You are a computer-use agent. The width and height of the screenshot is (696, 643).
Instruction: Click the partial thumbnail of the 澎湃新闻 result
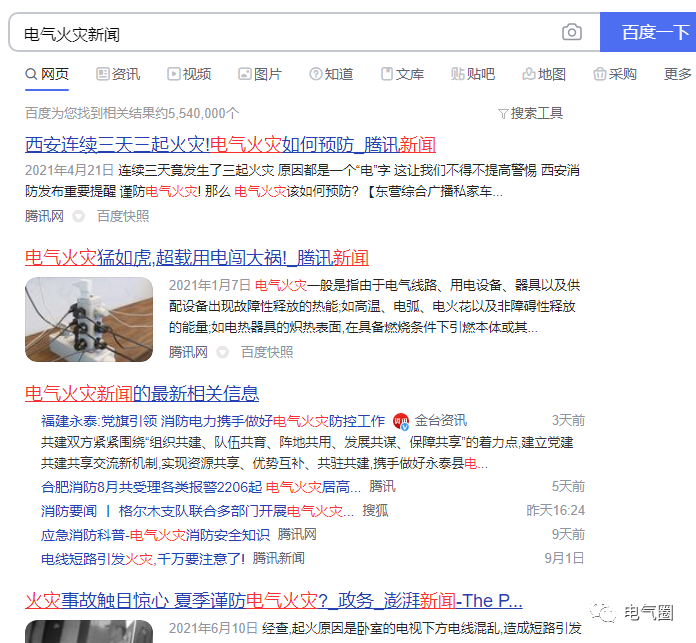point(89,631)
